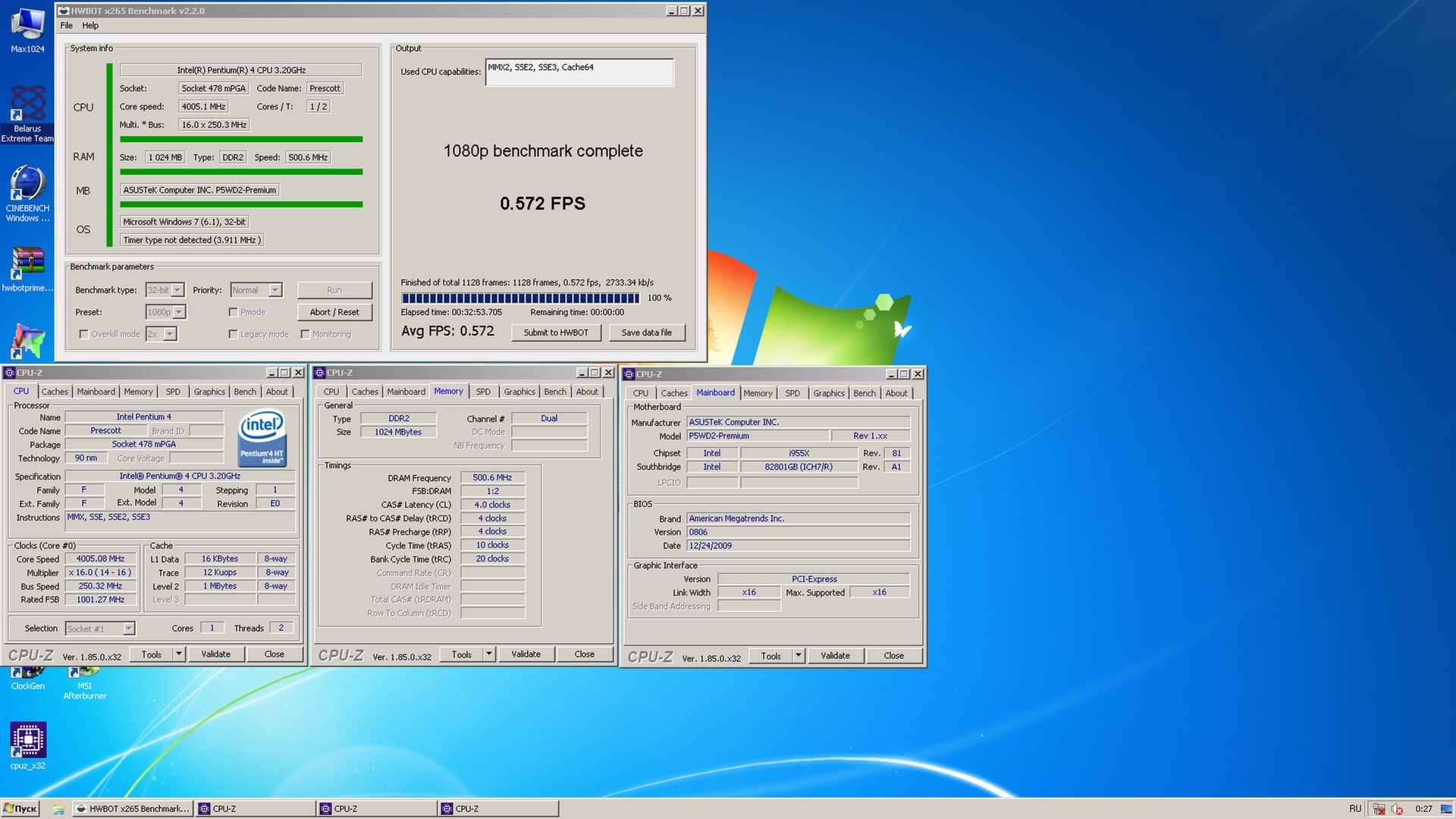Launch the MSI Afterburner shortcut
Screen dimensions: 1456x819
[x=85, y=682]
